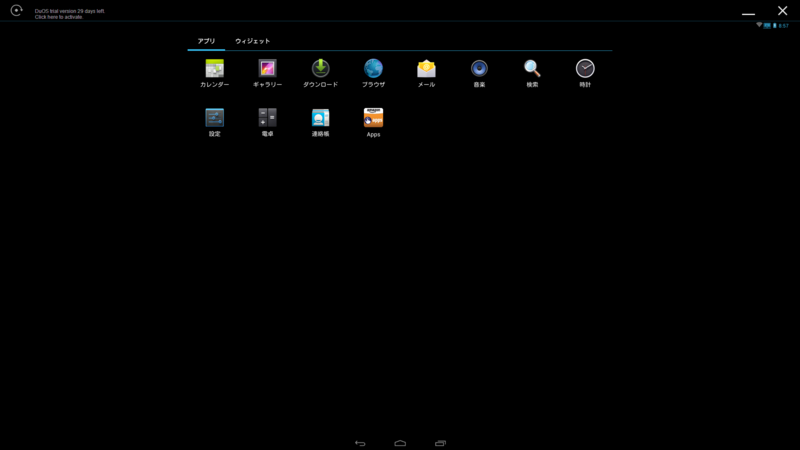The width and height of the screenshot is (800, 450).
Task: Tap the Android back button
Action: tap(360, 443)
